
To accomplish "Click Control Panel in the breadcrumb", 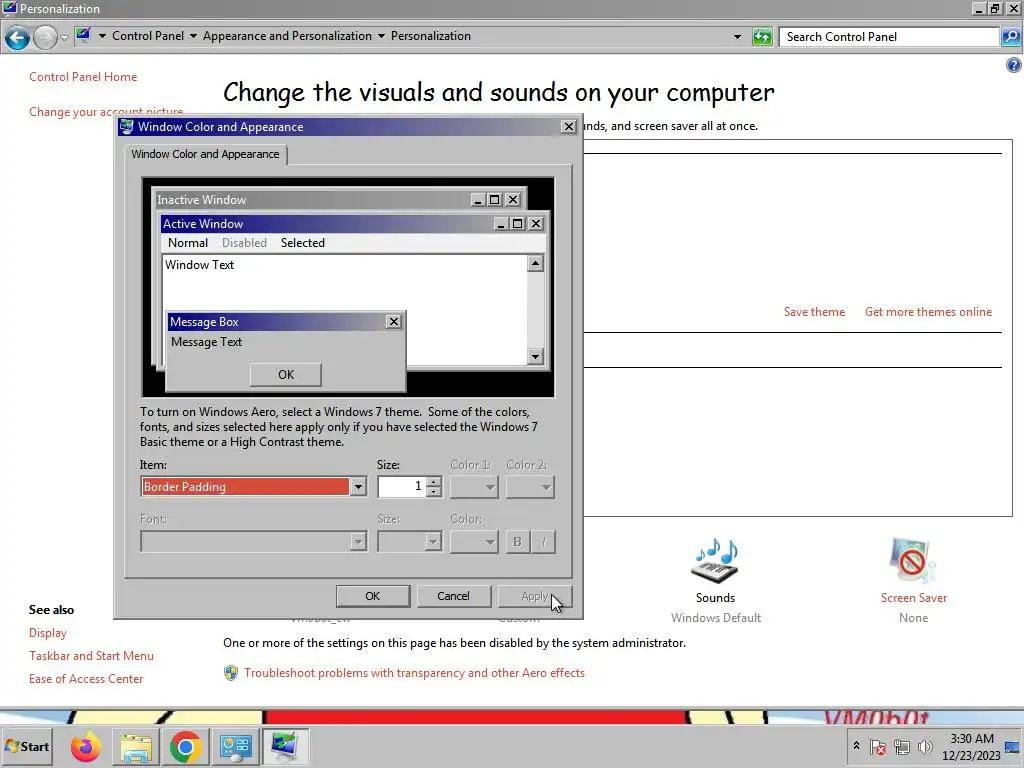I will [x=148, y=36].
